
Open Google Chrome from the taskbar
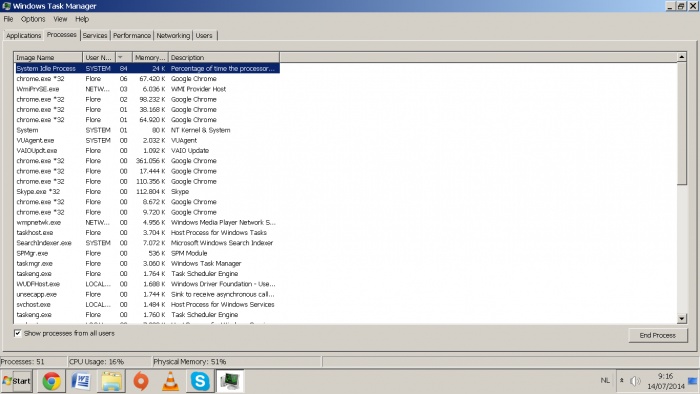[51, 381]
